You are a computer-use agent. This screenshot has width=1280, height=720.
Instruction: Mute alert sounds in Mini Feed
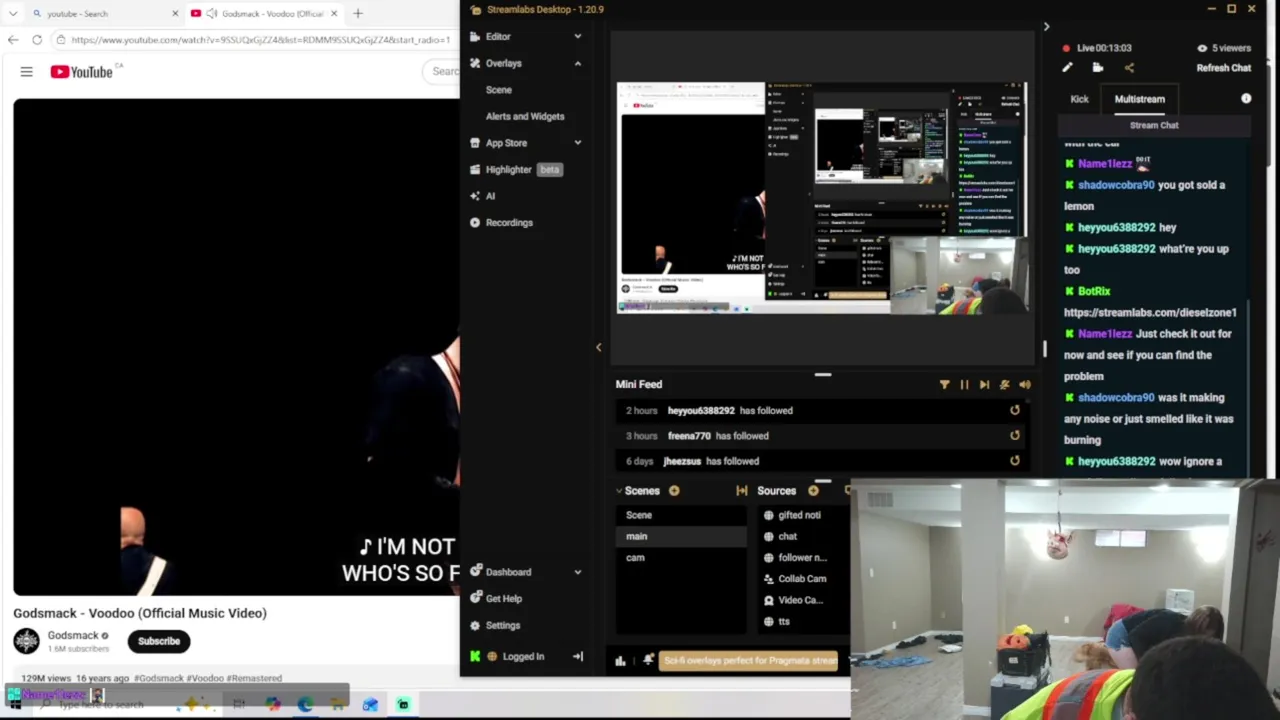pyautogui.click(x=1024, y=384)
